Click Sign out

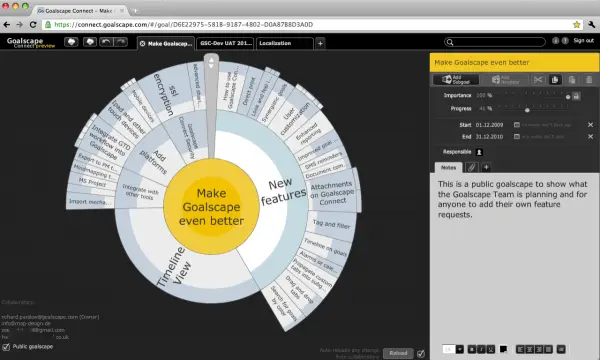click(584, 41)
